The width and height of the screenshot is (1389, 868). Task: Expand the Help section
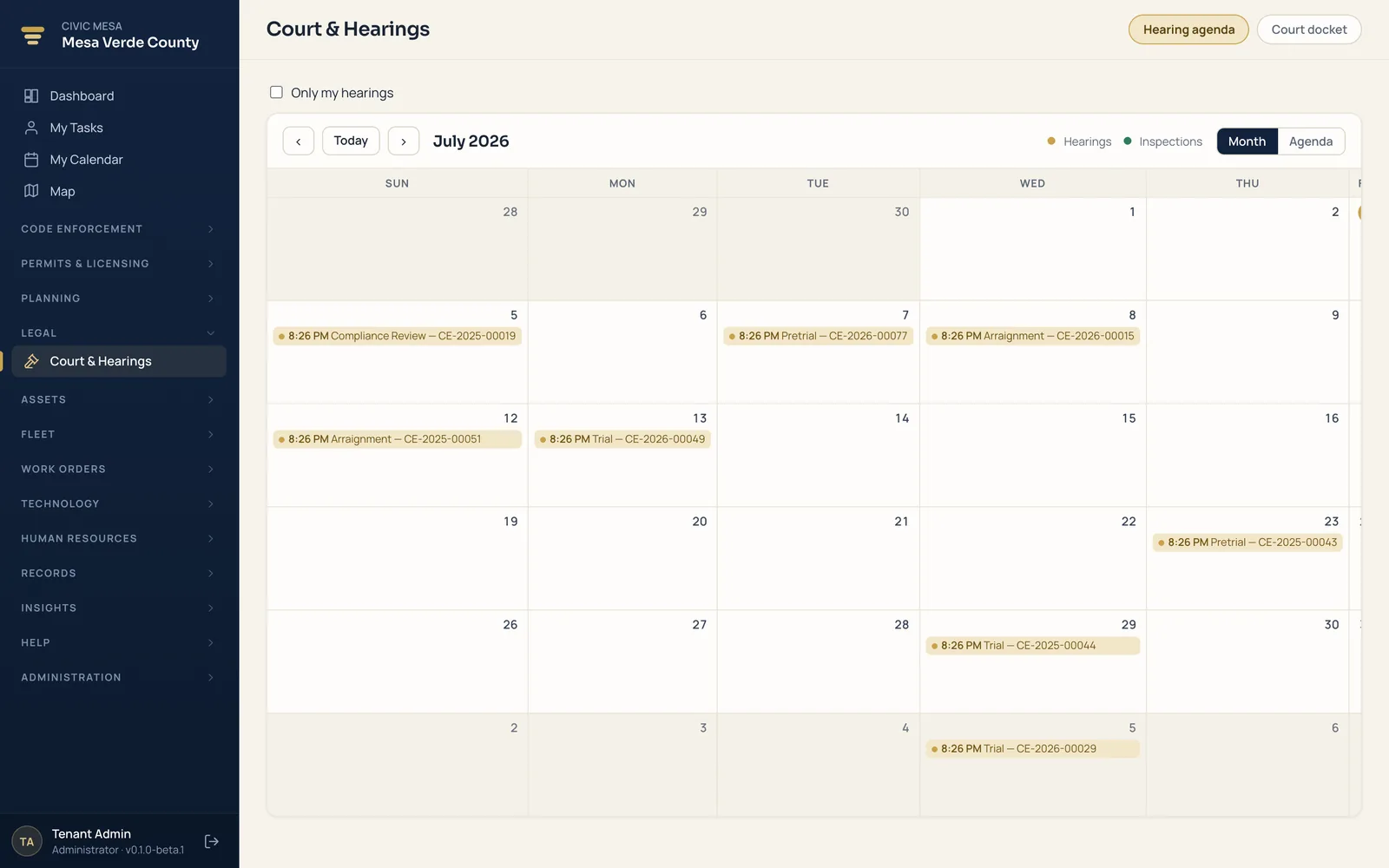pyautogui.click(x=119, y=642)
